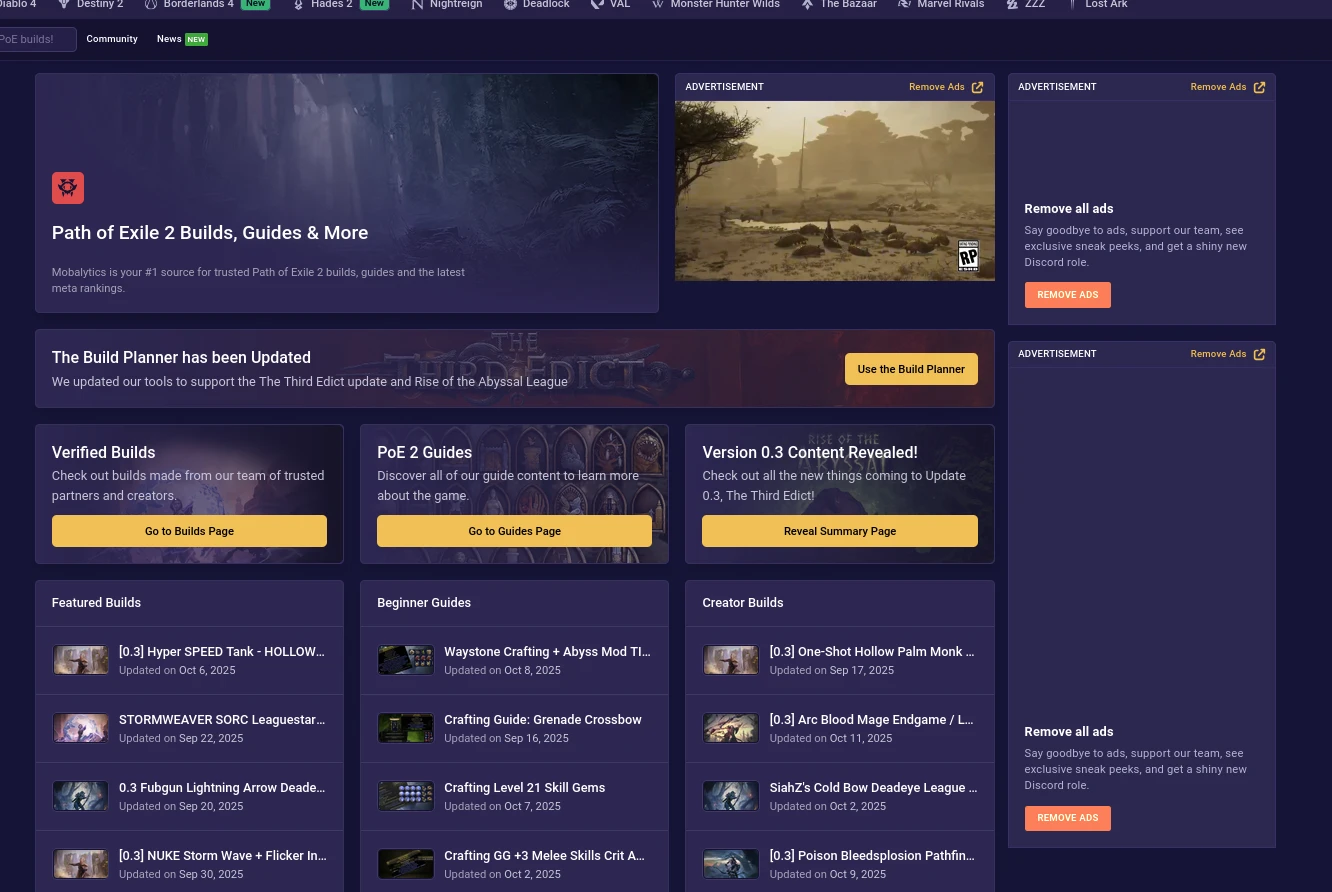Click the search PoE builds input field
This screenshot has height=892, width=1332.
point(36,40)
